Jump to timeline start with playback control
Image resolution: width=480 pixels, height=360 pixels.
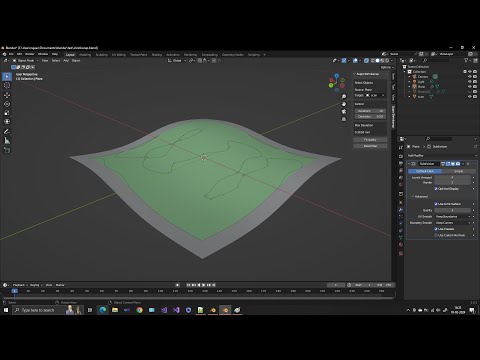pos(188,285)
